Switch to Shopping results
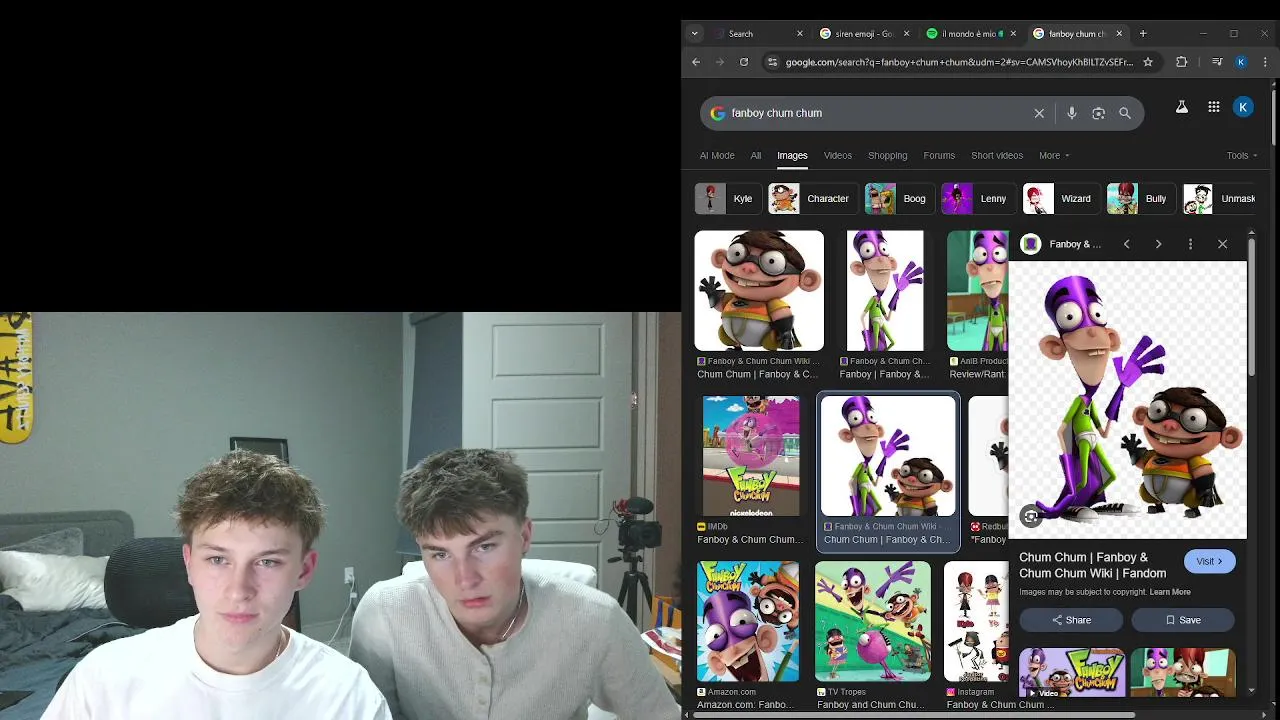The image size is (1280, 720). (888, 156)
